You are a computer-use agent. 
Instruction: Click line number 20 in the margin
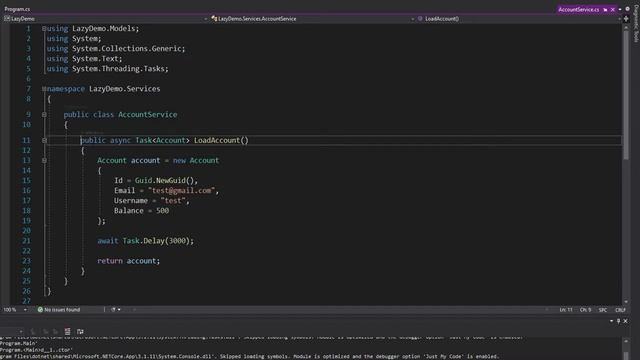click(26, 231)
